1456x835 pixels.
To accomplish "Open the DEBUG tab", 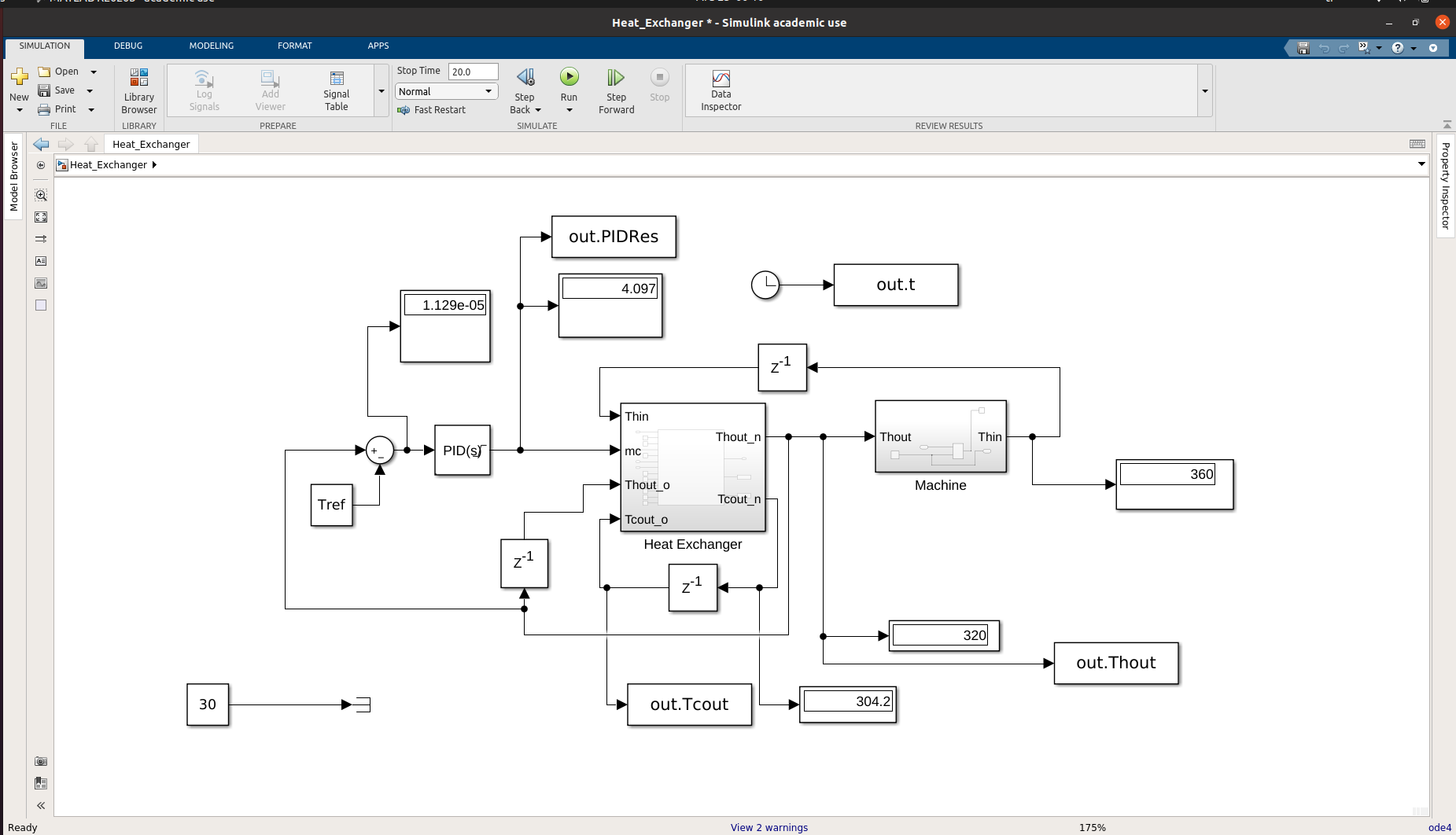I will pos(127,46).
